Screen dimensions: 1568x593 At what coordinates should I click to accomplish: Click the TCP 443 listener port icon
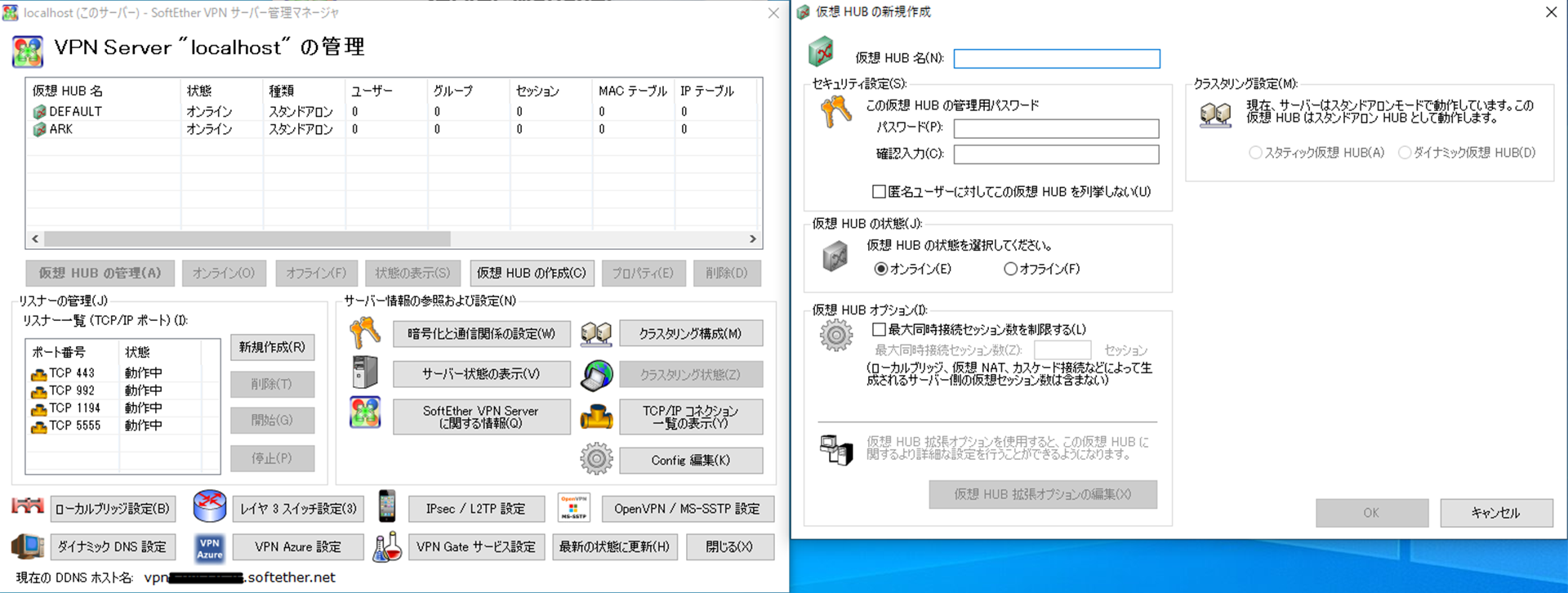pos(38,374)
